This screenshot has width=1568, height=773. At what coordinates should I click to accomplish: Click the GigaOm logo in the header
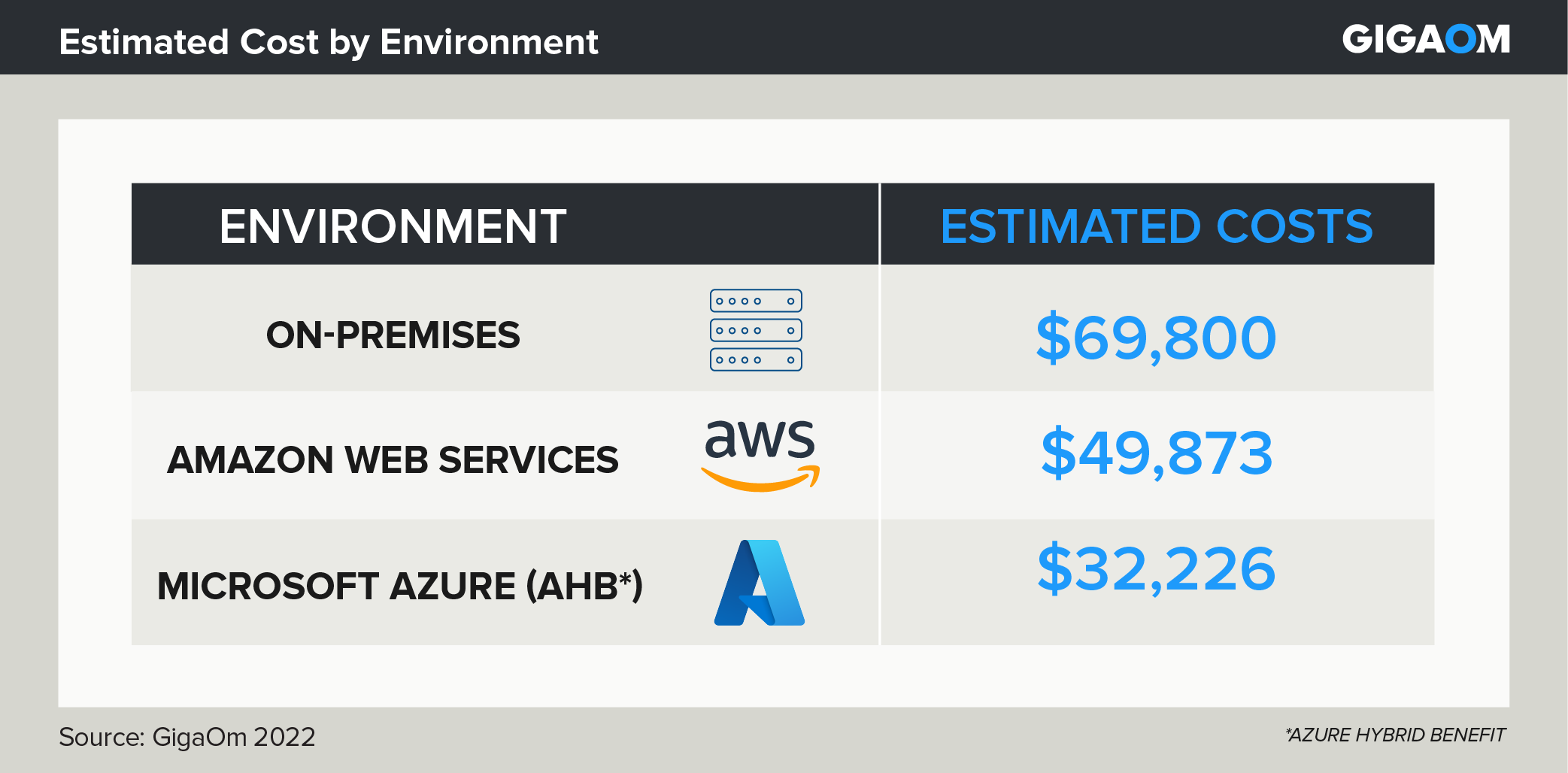click(x=1425, y=39)
